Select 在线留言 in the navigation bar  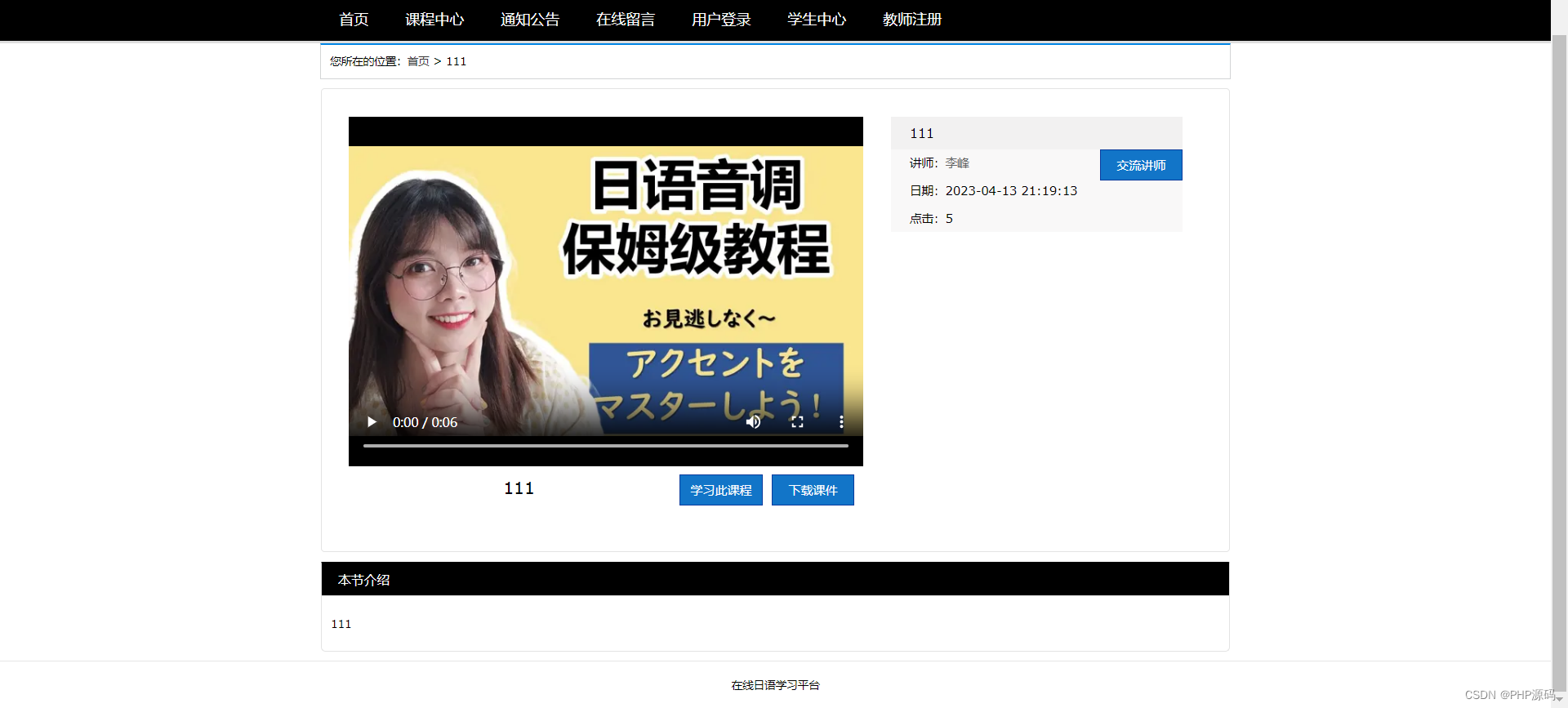tap(626, 20)
